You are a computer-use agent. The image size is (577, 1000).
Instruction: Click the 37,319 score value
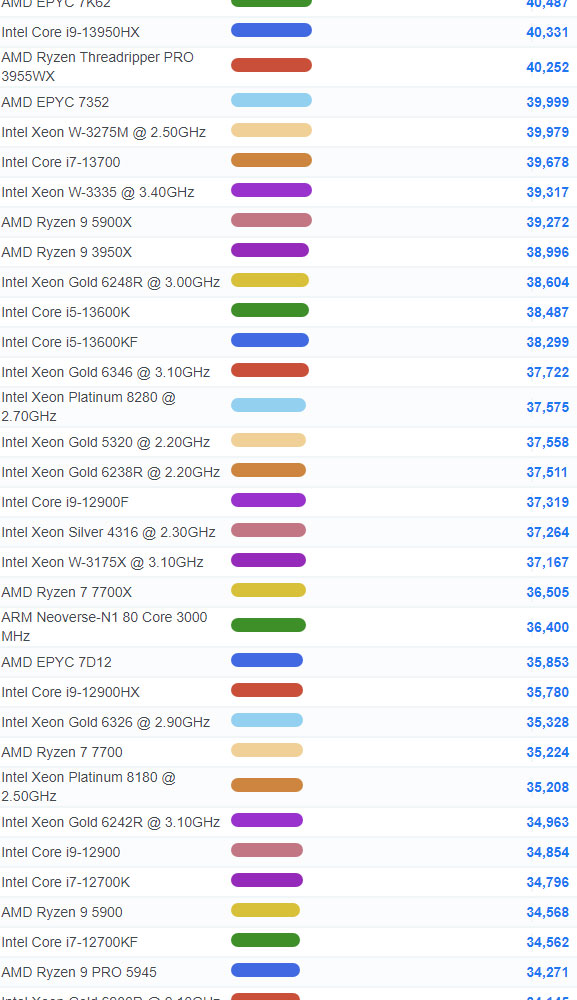pyautogui.click(x=547, y=502)
